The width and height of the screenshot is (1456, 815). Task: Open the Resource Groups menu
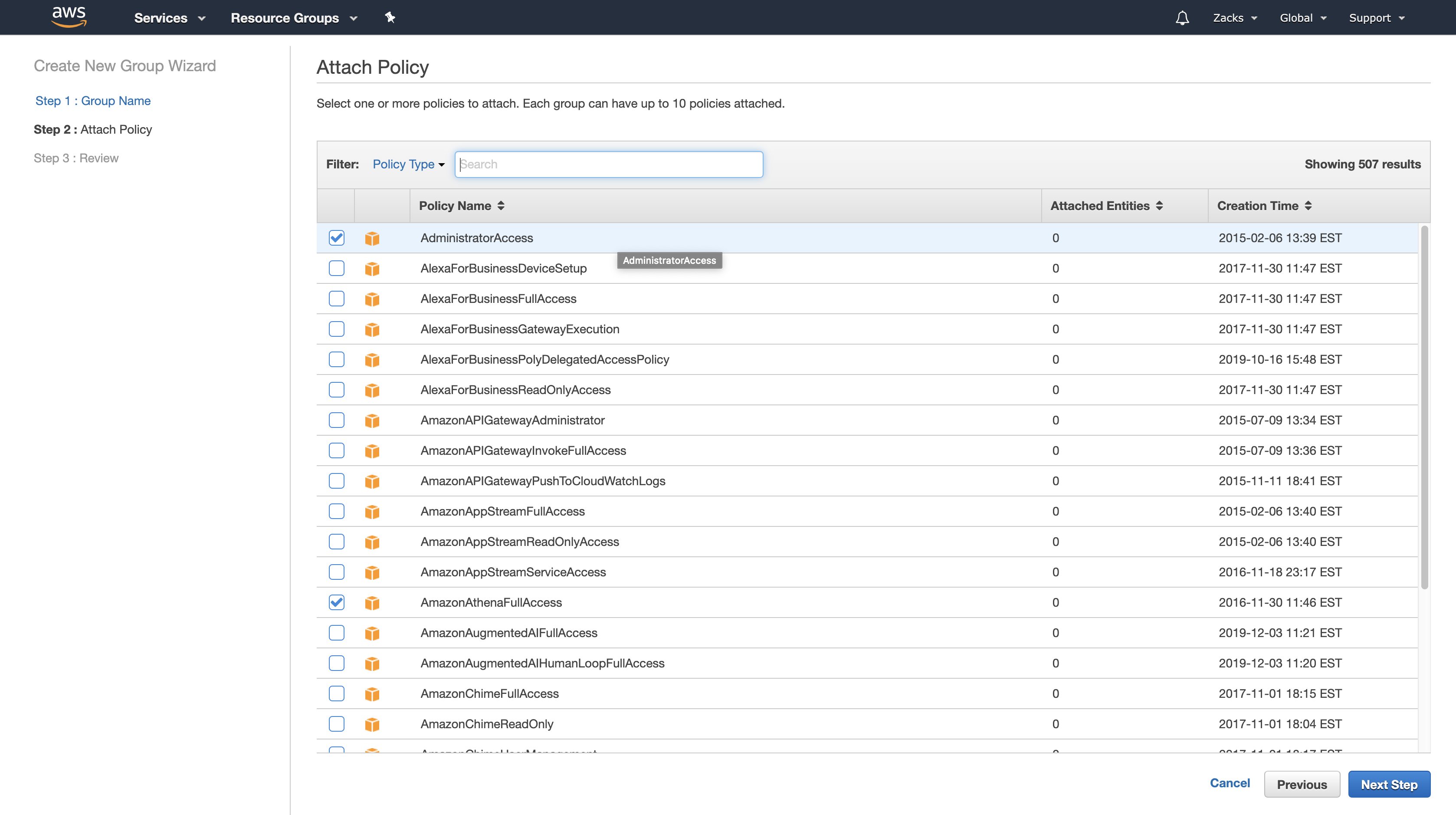[x=293, y=18]
